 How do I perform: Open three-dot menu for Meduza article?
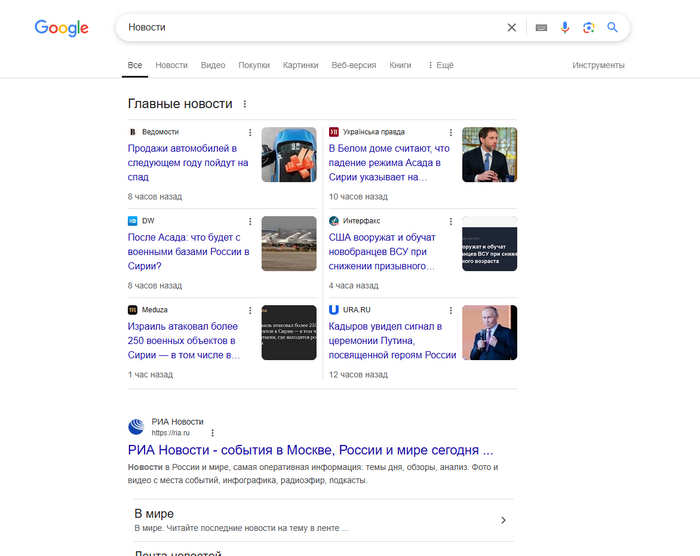coord(250,310)
